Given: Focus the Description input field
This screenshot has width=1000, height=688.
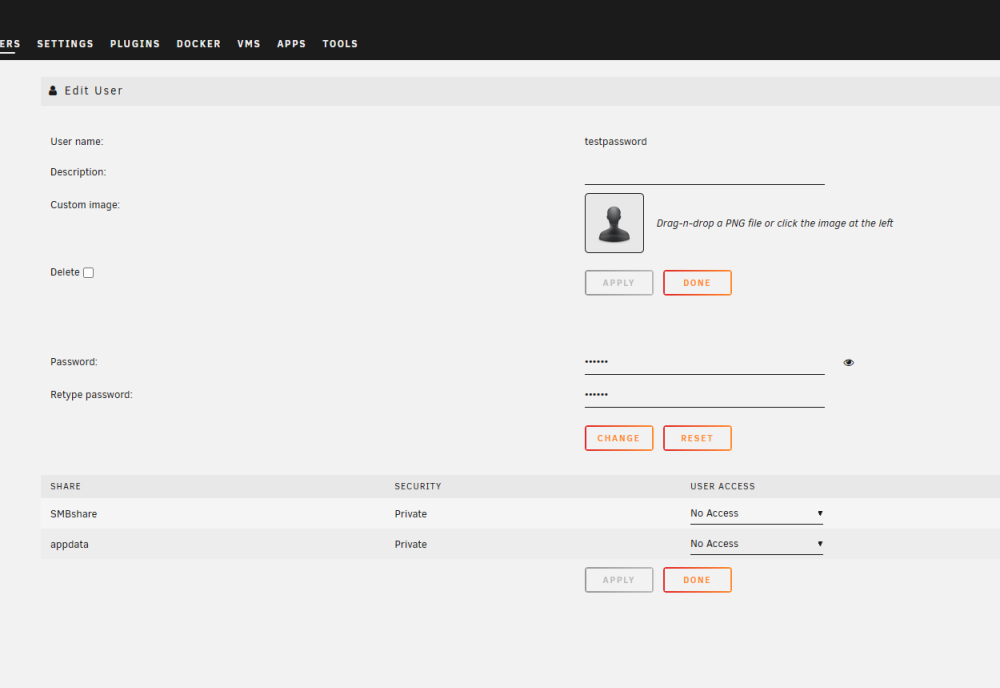Looking at the screenshot, I should pos(704,173).
